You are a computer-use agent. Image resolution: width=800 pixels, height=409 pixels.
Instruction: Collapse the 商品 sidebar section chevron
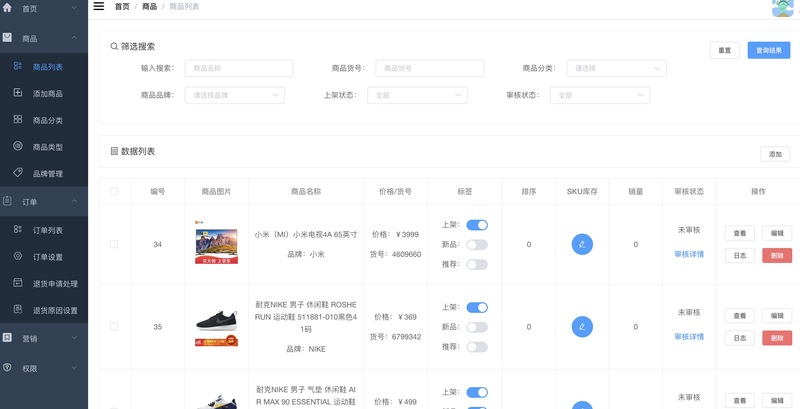tap(74, 38)
